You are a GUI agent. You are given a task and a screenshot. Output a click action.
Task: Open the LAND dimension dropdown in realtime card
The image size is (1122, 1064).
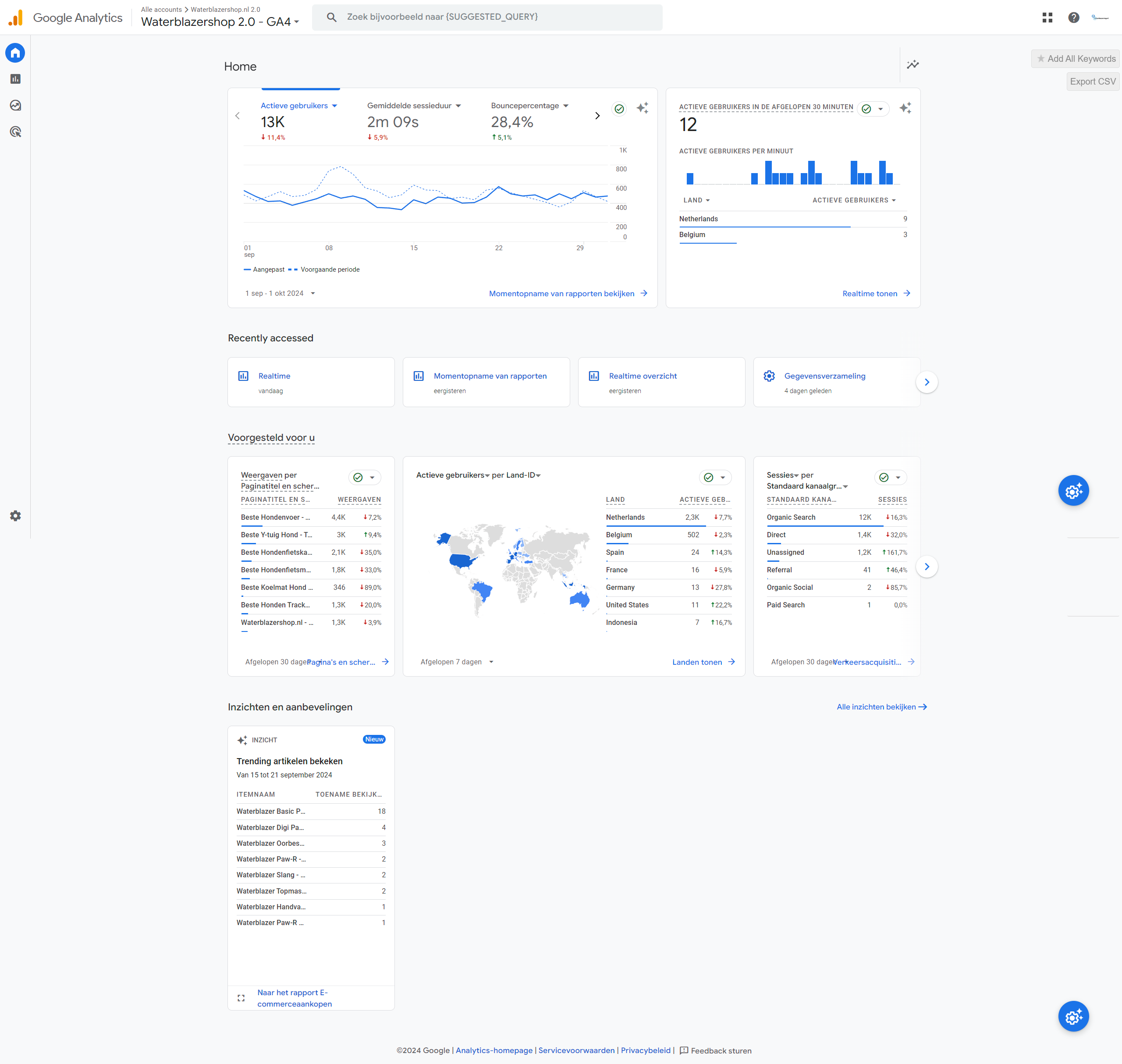(696, 200)
